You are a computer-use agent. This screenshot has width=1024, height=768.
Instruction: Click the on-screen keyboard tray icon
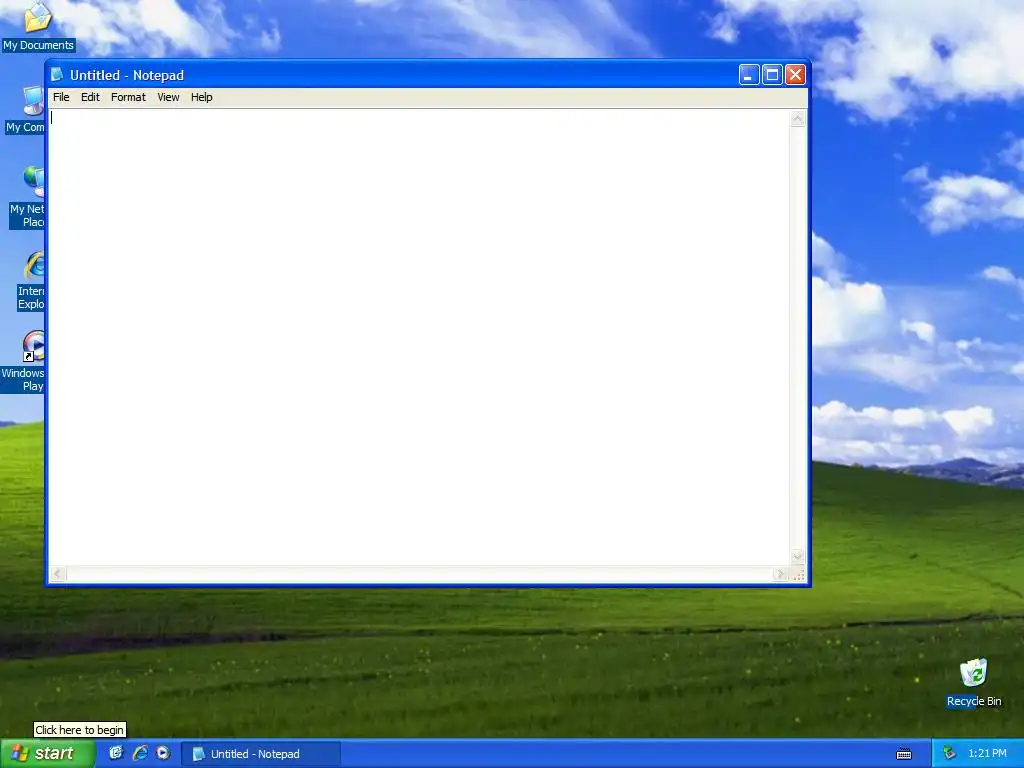[x=904, y=754]
